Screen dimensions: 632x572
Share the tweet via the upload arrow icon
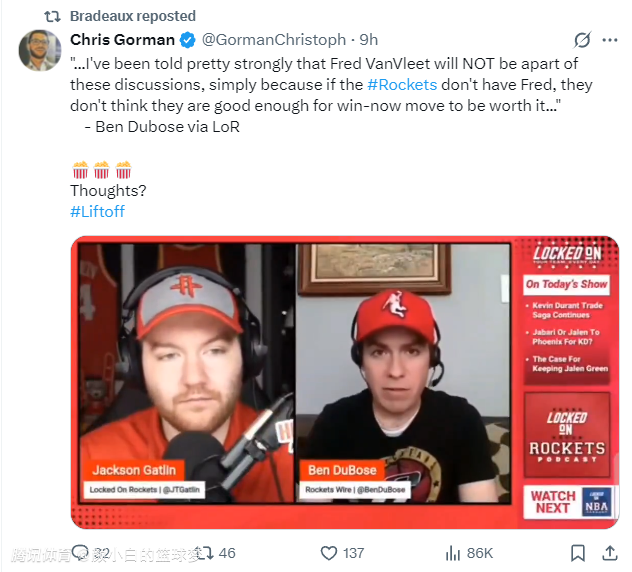click(610, 553)
